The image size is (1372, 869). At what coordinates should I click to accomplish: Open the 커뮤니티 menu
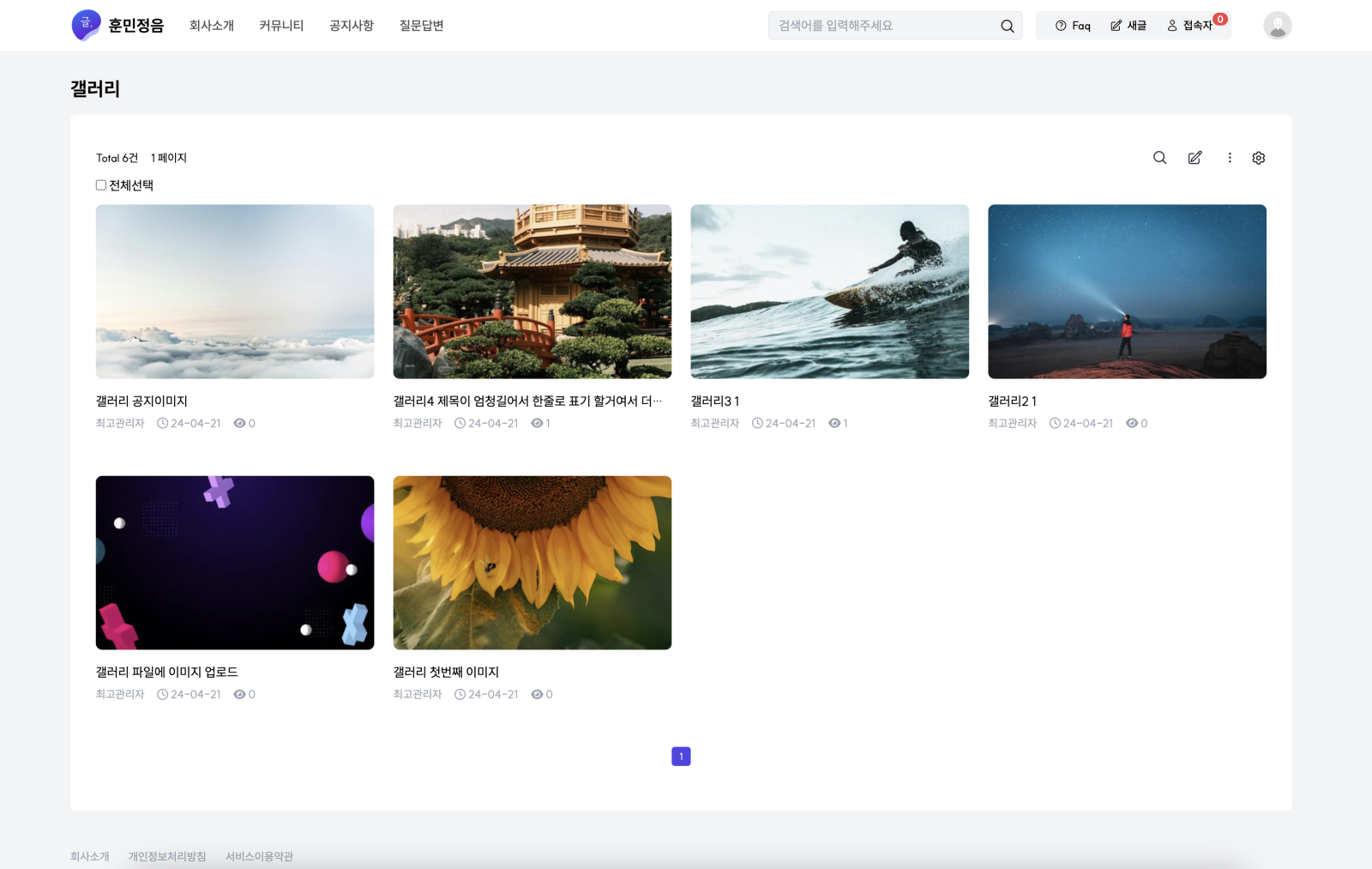[281, 26]
